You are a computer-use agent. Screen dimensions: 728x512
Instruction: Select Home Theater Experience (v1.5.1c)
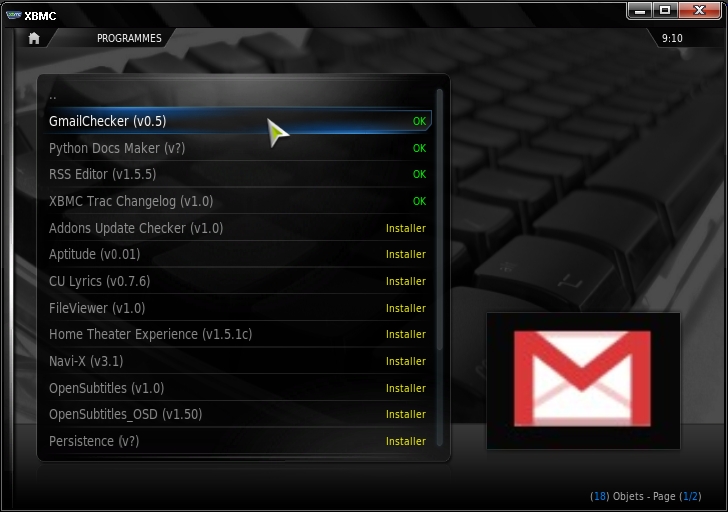[x=238, y=334]
